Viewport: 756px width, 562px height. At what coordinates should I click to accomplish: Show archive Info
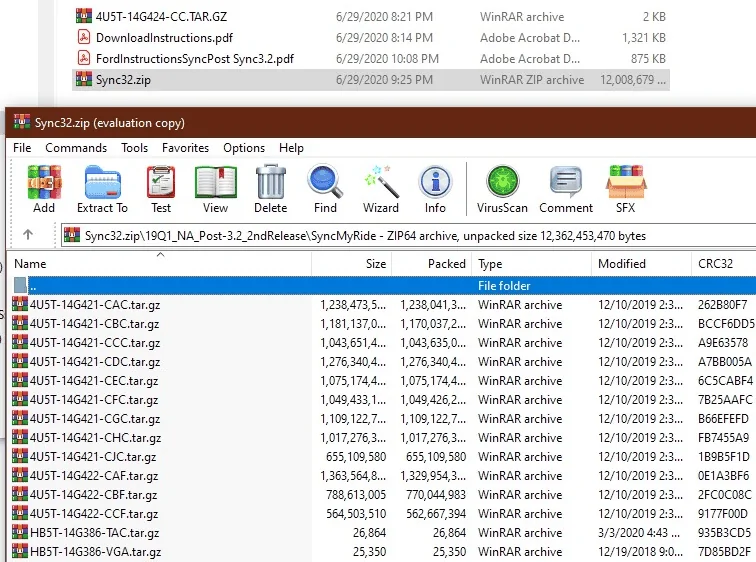tap(435, 182)
